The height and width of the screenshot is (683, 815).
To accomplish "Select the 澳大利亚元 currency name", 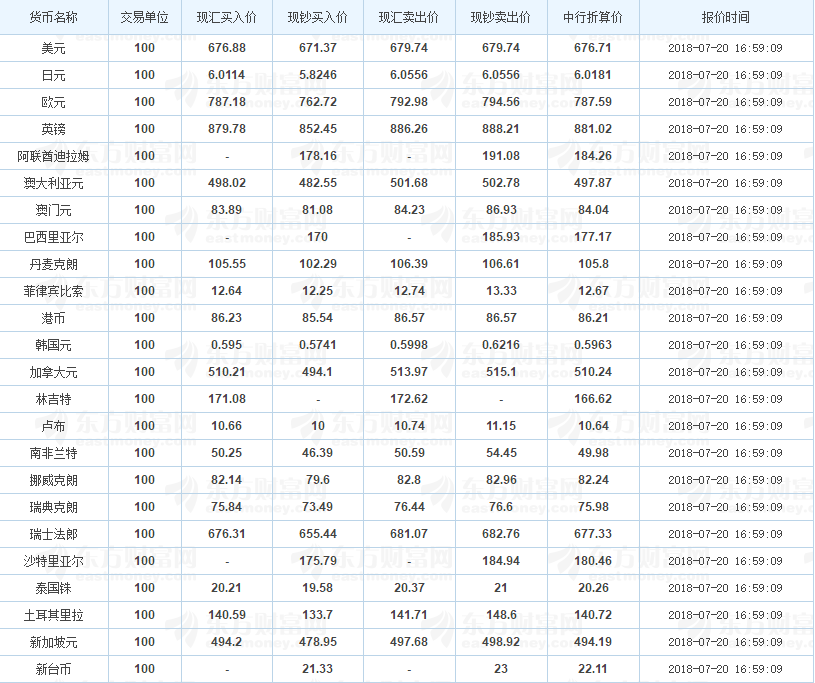I will (x=54, y=183).
